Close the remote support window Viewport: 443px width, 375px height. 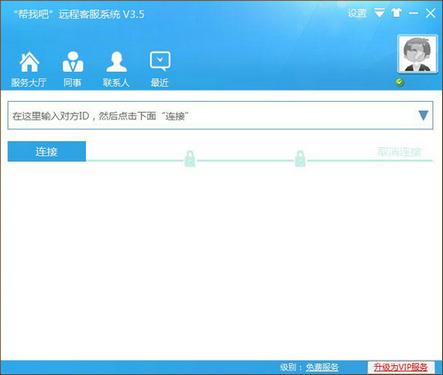(430, 13)
